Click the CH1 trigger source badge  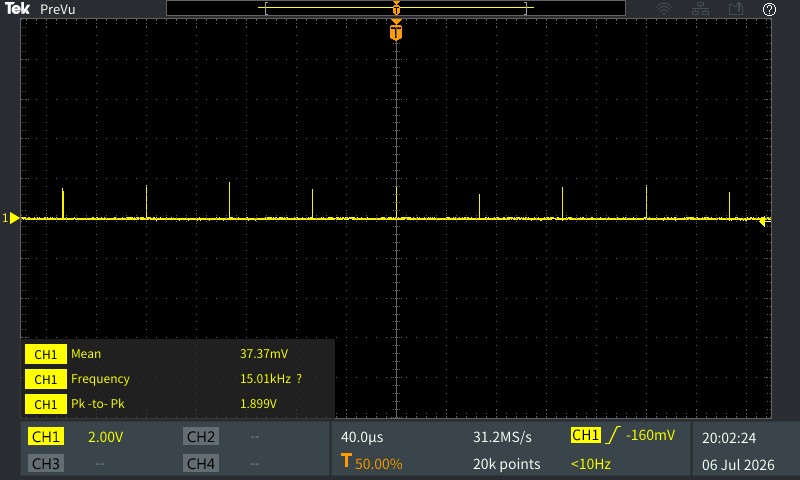585,435
